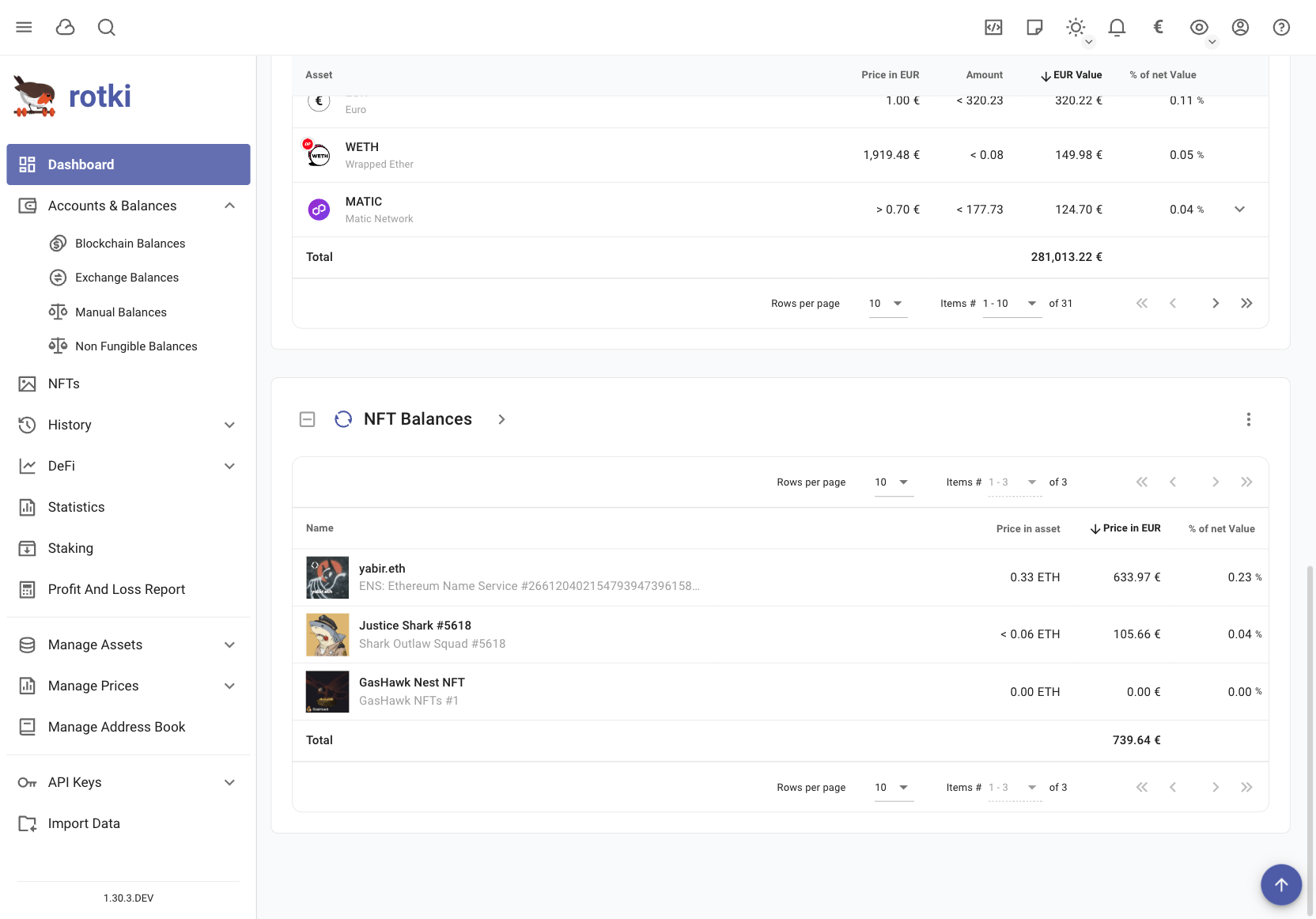Screen dimensions: 1316x919
Task: Jump to last page of assets table
Action: point(1246,304)
